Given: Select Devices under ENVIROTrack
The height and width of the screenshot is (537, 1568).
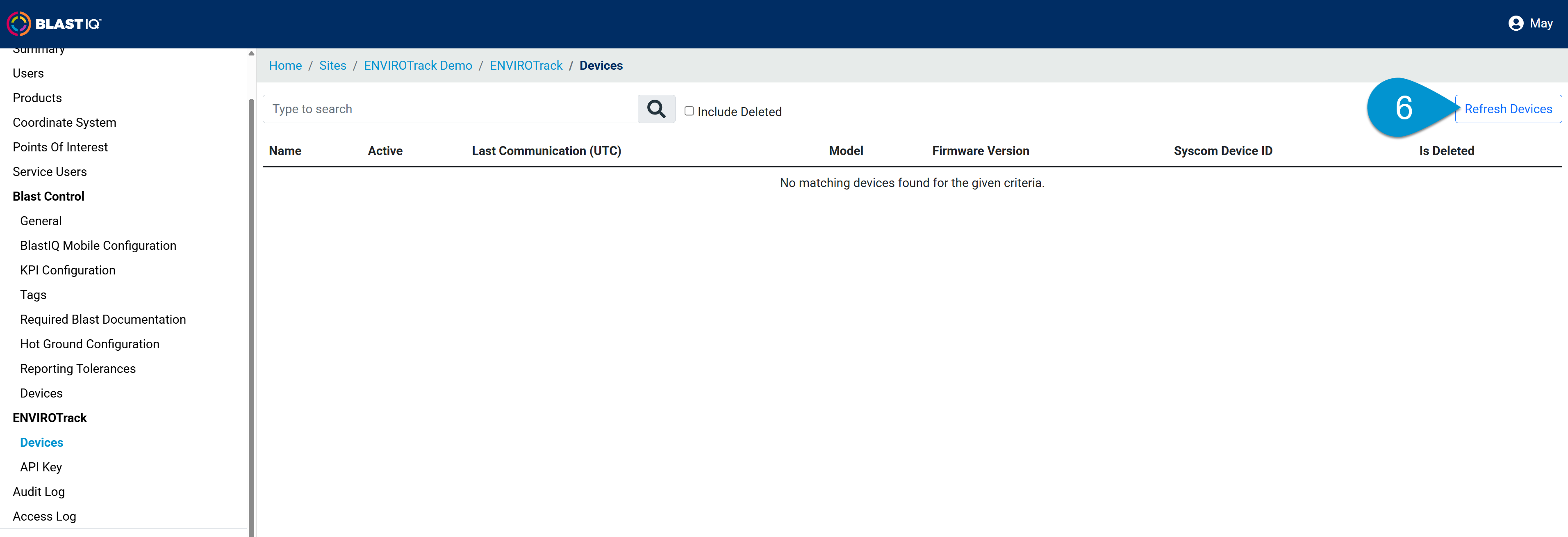Looking at the screenshot, I should click(x=41, y=443).
